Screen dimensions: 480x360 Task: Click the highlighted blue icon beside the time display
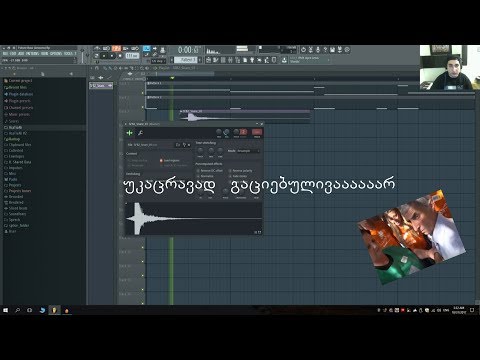point(146,49)
